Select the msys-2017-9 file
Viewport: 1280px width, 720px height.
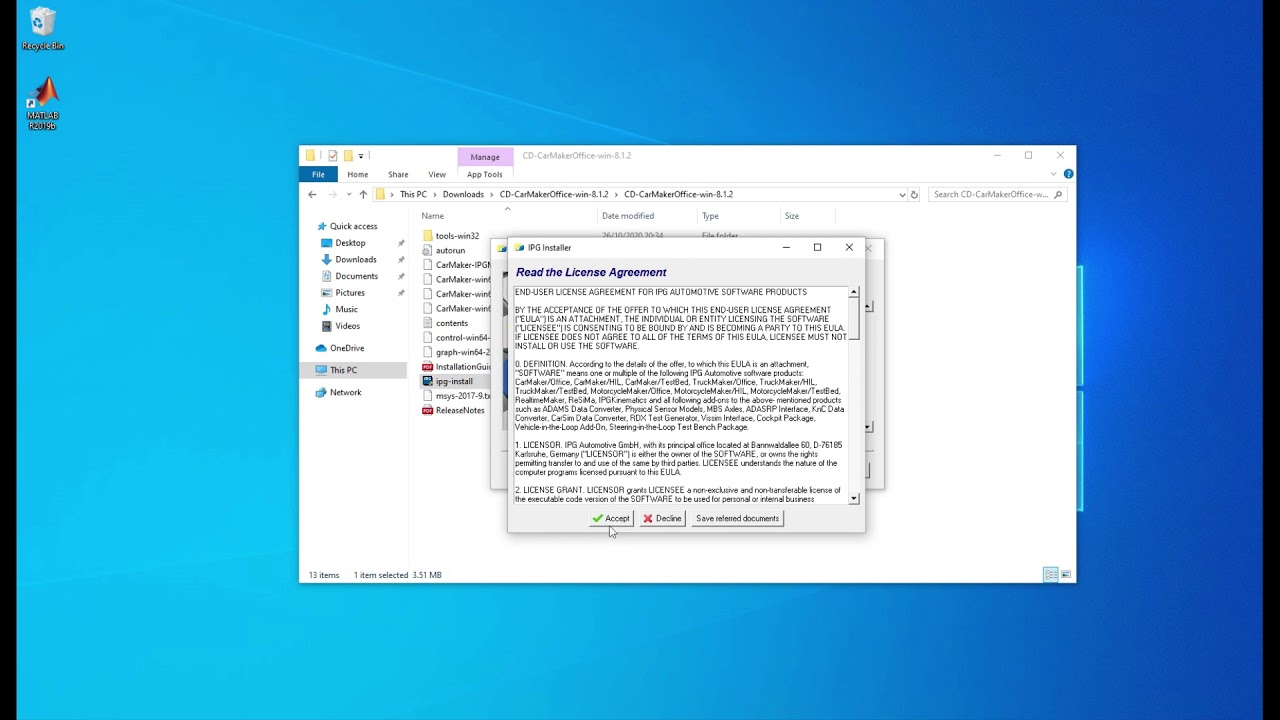click(x=456, y=396)
